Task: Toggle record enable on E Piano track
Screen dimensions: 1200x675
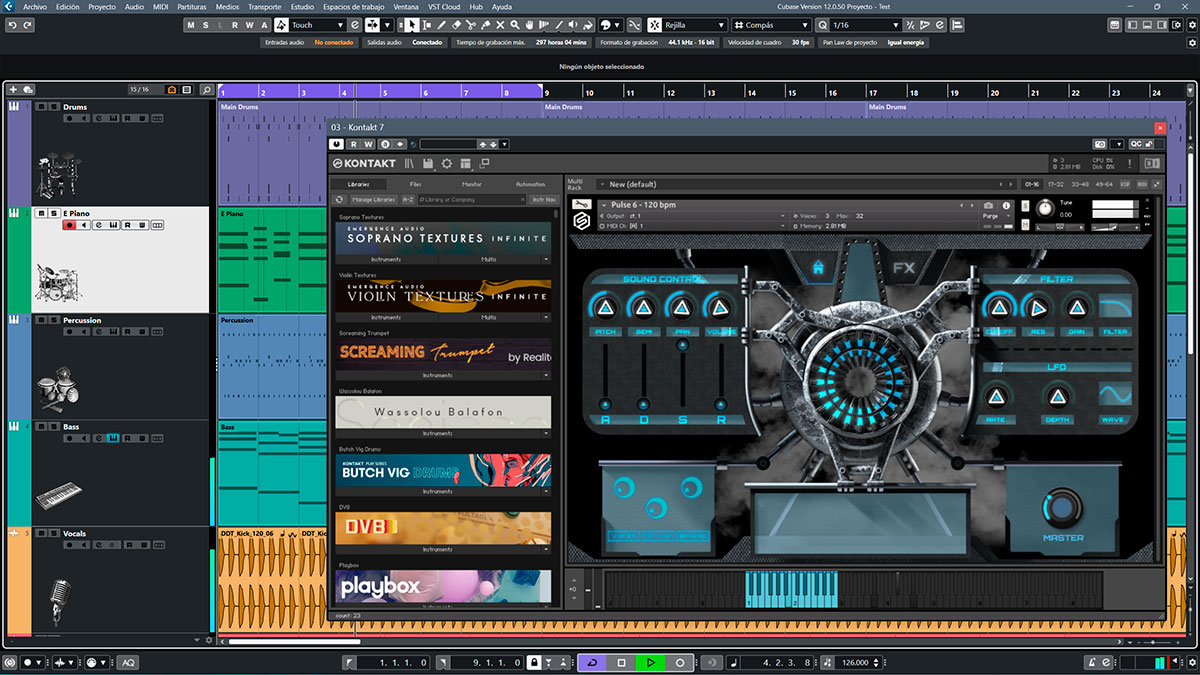Action: [x=70, y=225]
